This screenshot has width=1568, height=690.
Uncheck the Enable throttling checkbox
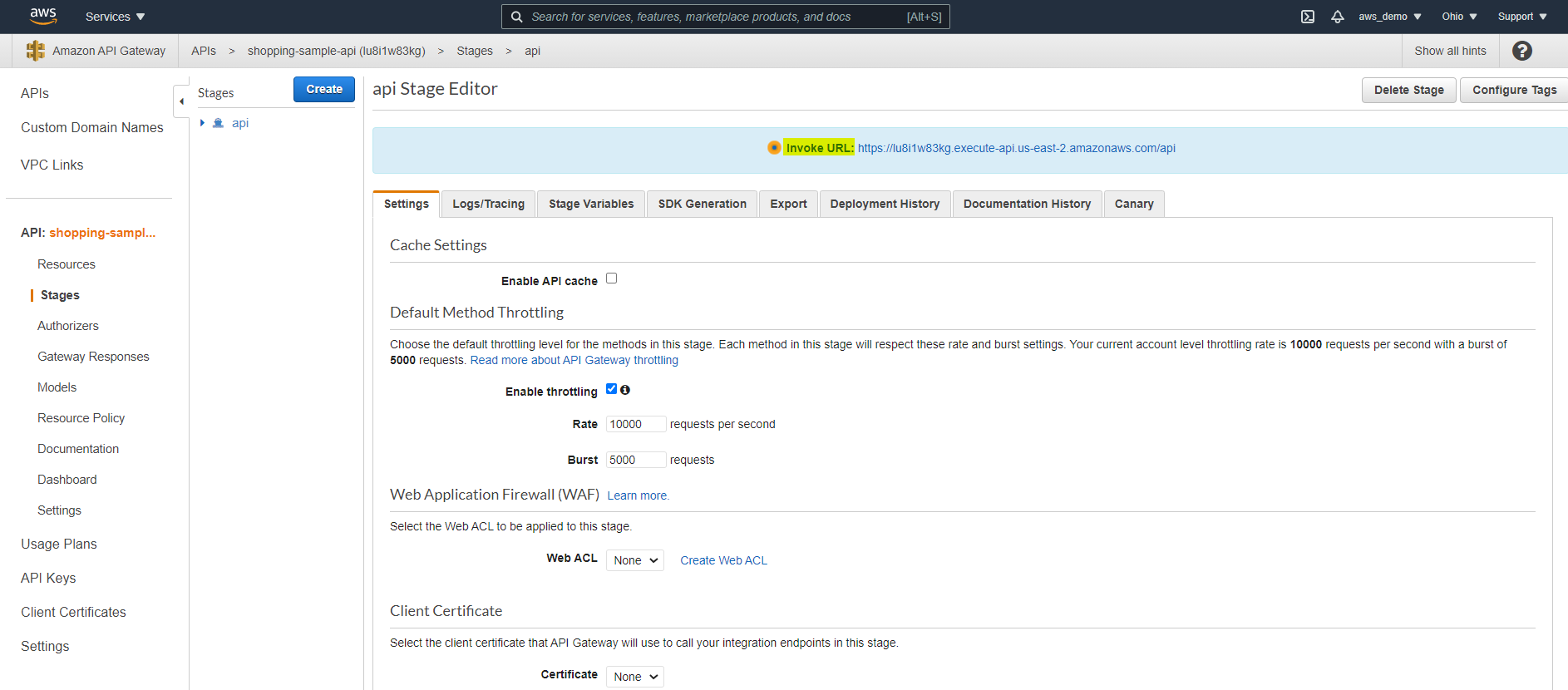pos(611,389)
